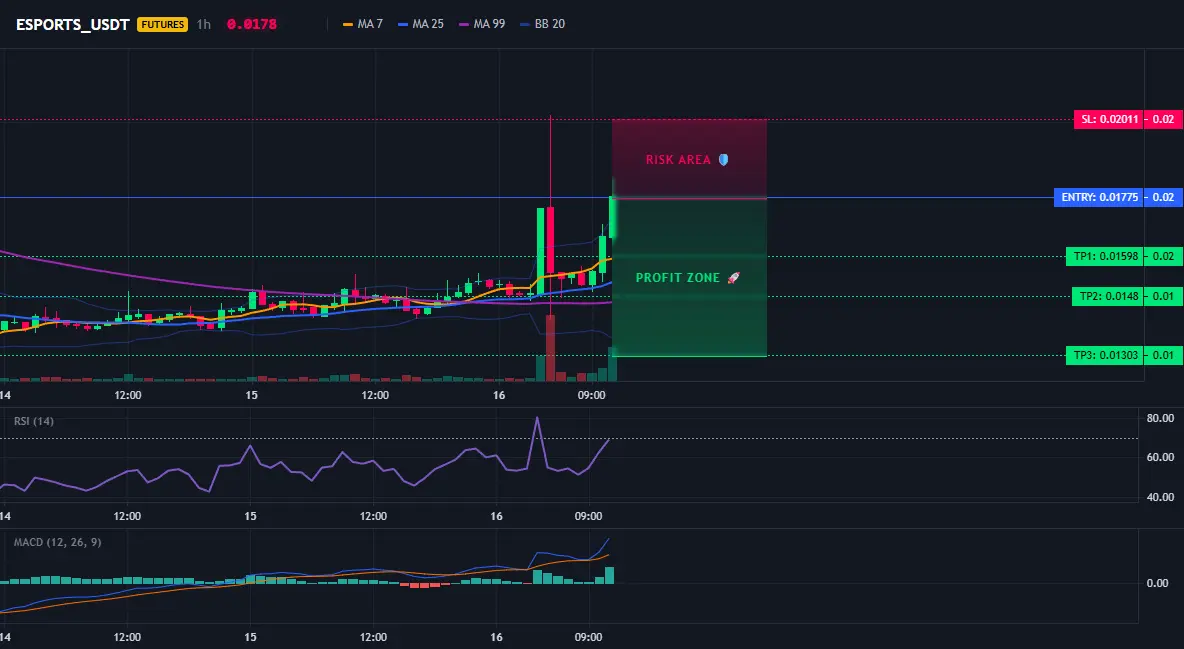Image resolution: width=1184 pixels, height=649 pixels.
Task: Click the TP2: 0.0148 label
Action: 1108,296
